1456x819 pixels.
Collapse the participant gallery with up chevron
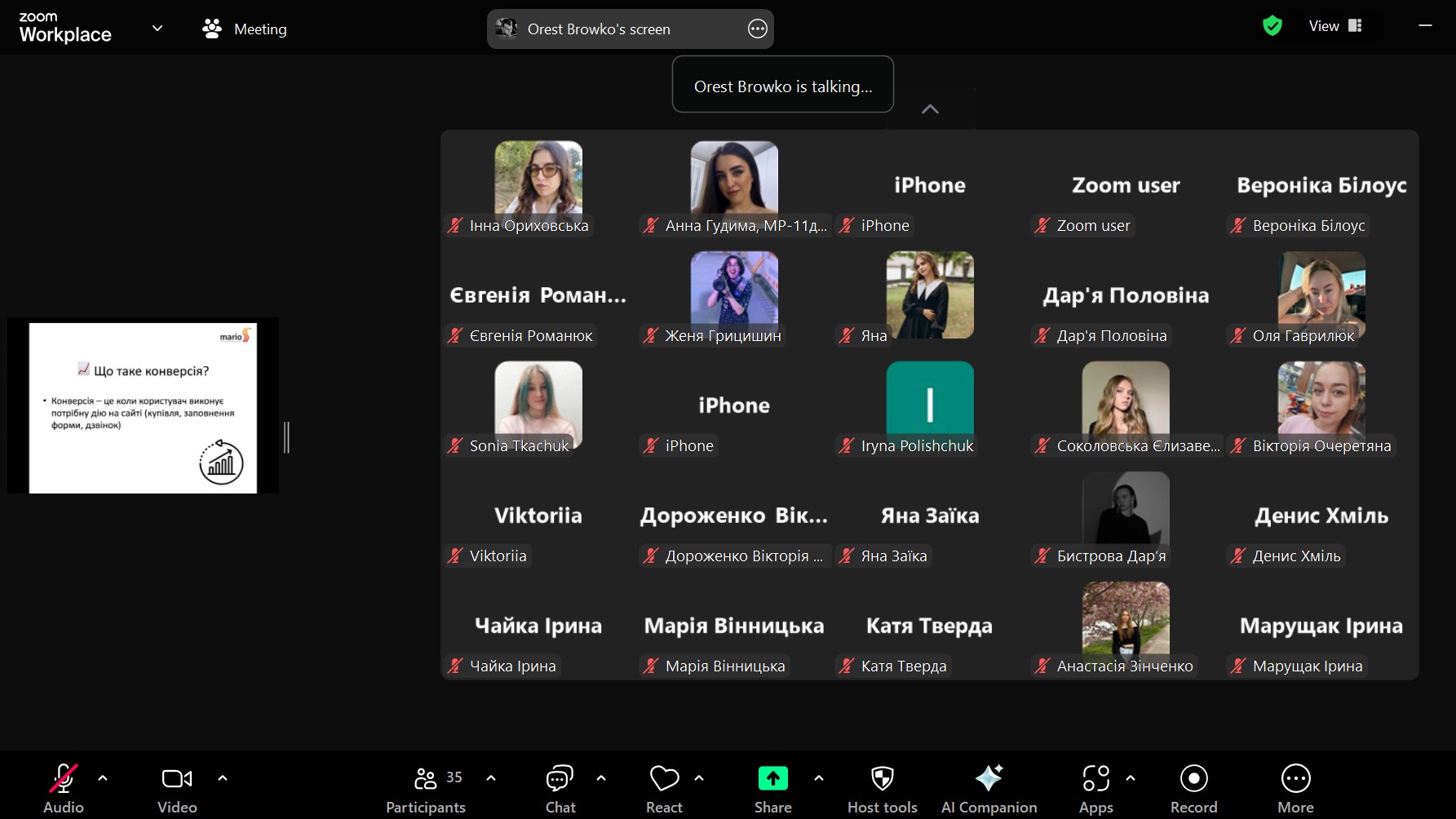pos(930,109)
